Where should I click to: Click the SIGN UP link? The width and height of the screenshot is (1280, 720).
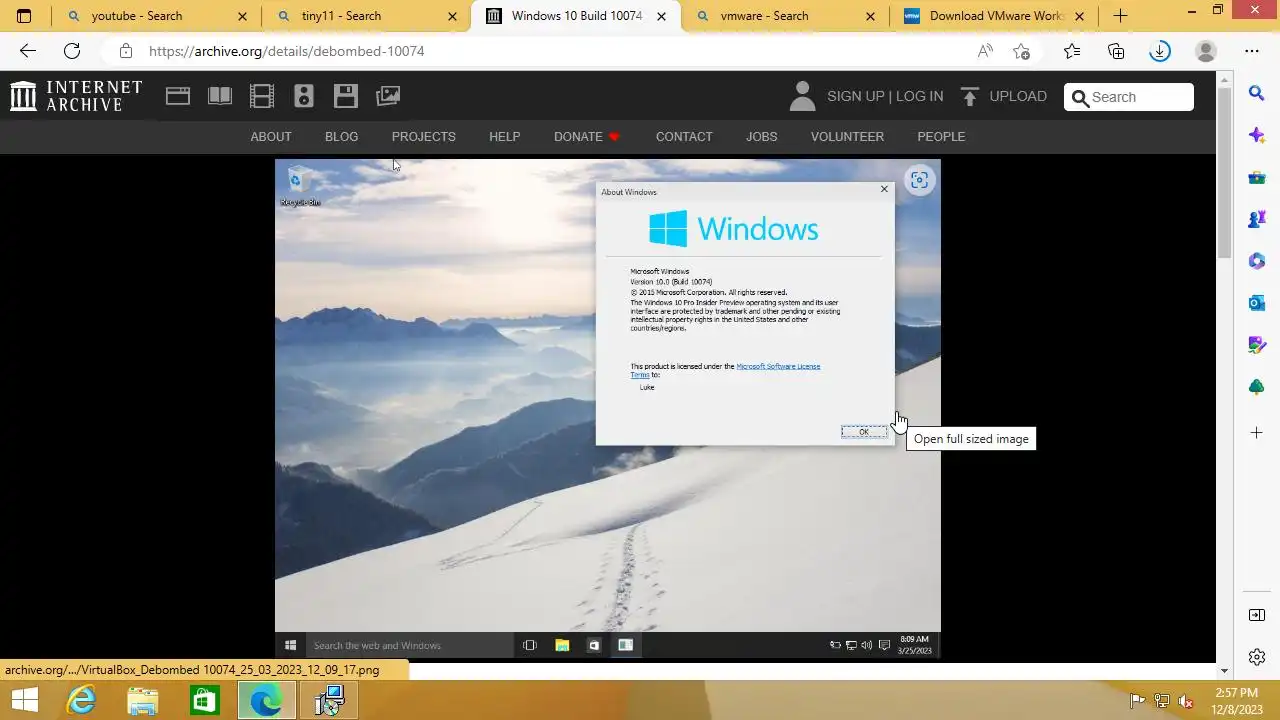(855, 96)
